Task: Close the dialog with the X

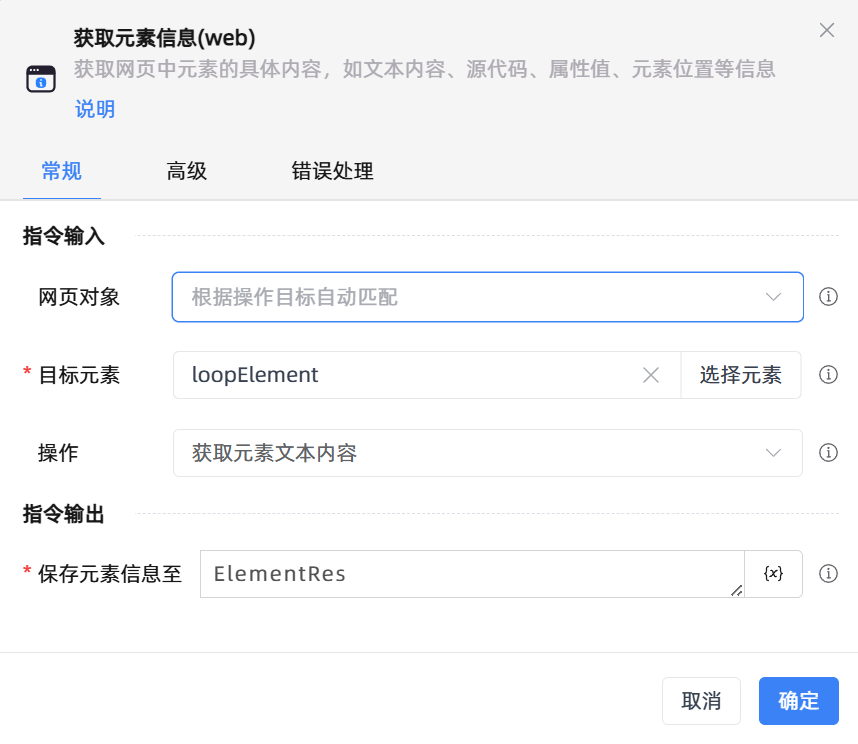Action: click(x=826, y=30)
